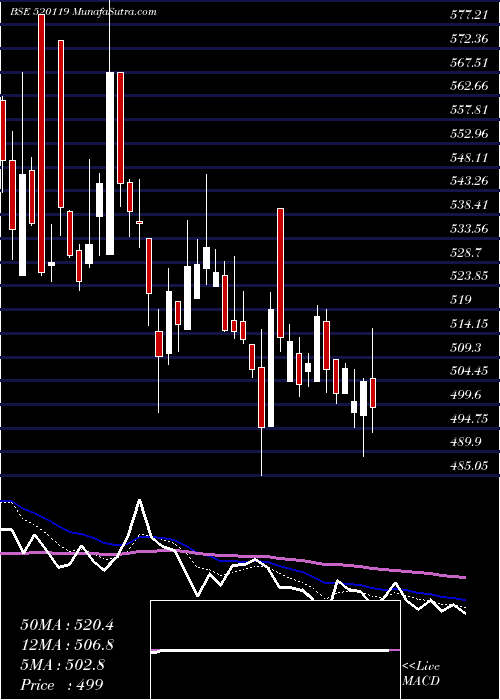The width and height of the screenshot is (500, 700).
Task: Click the 552.96 price axis label
Action: [x=468, y=133]
